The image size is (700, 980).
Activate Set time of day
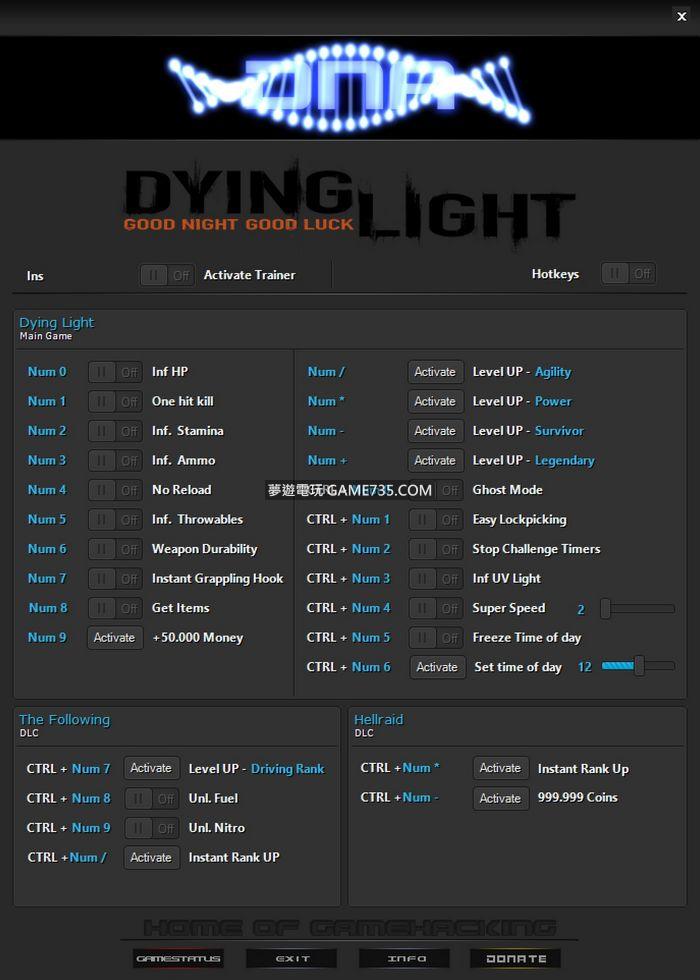click(437, 667)
